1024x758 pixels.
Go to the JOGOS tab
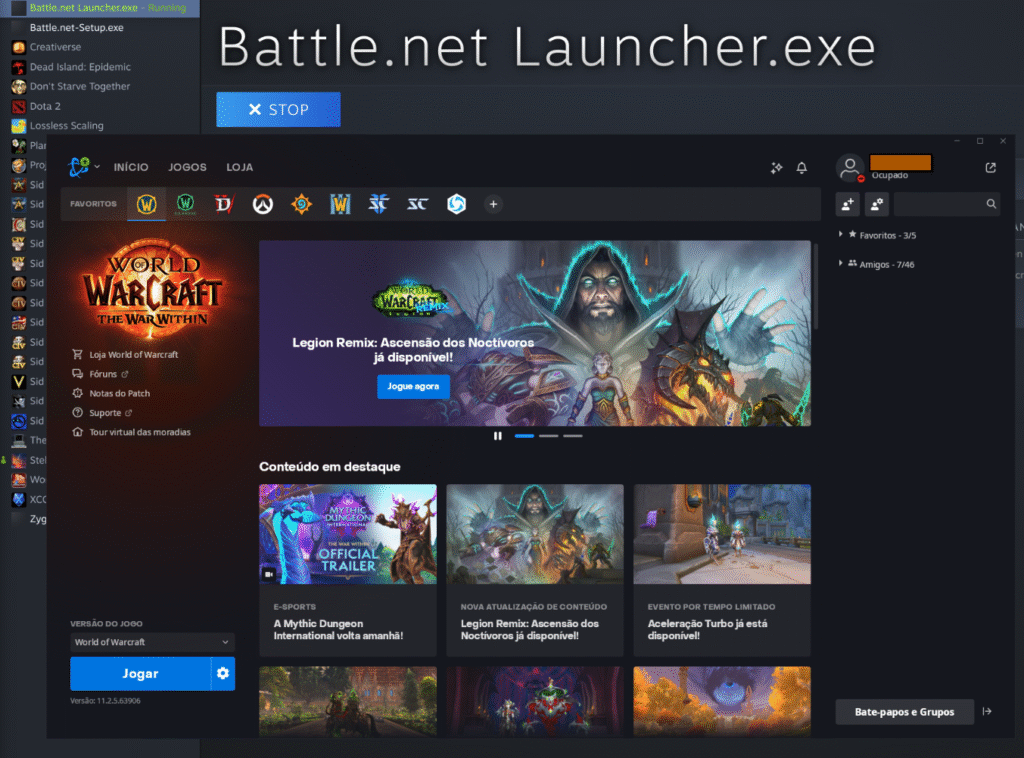coord(187,167)
